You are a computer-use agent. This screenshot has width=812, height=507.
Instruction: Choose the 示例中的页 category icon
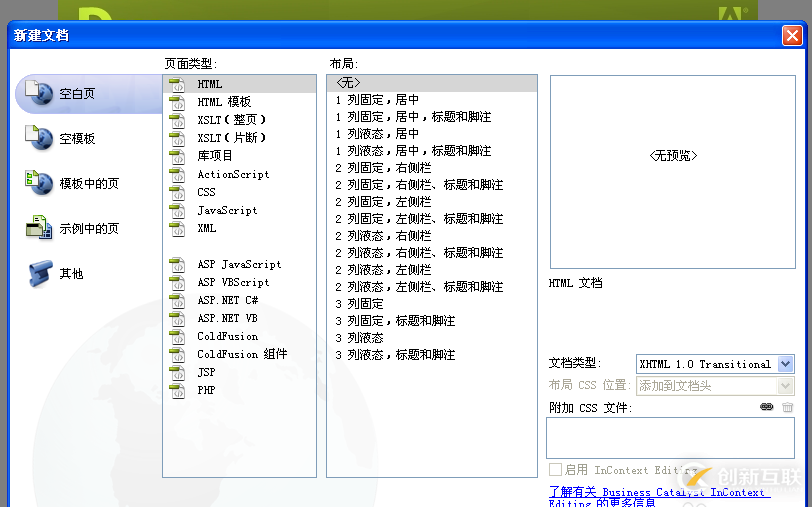coord(39,228)
